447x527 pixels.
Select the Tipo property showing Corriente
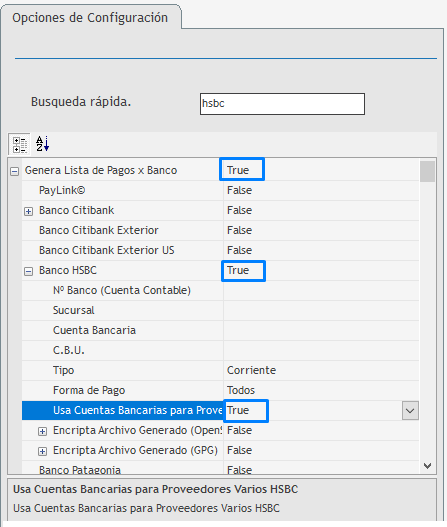[220, 370]
